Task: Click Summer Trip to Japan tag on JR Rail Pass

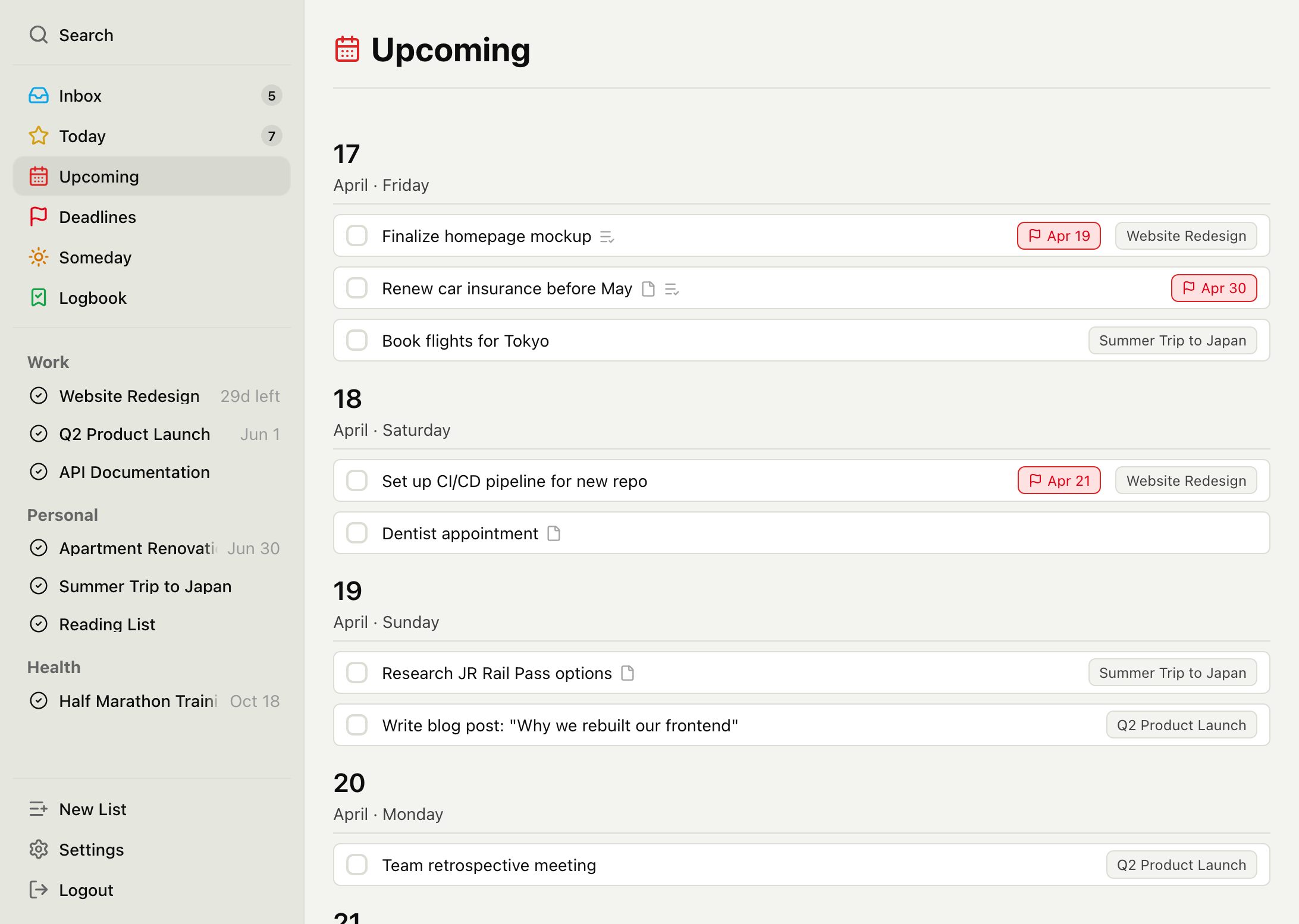Action: click(x=1173, y=673)
